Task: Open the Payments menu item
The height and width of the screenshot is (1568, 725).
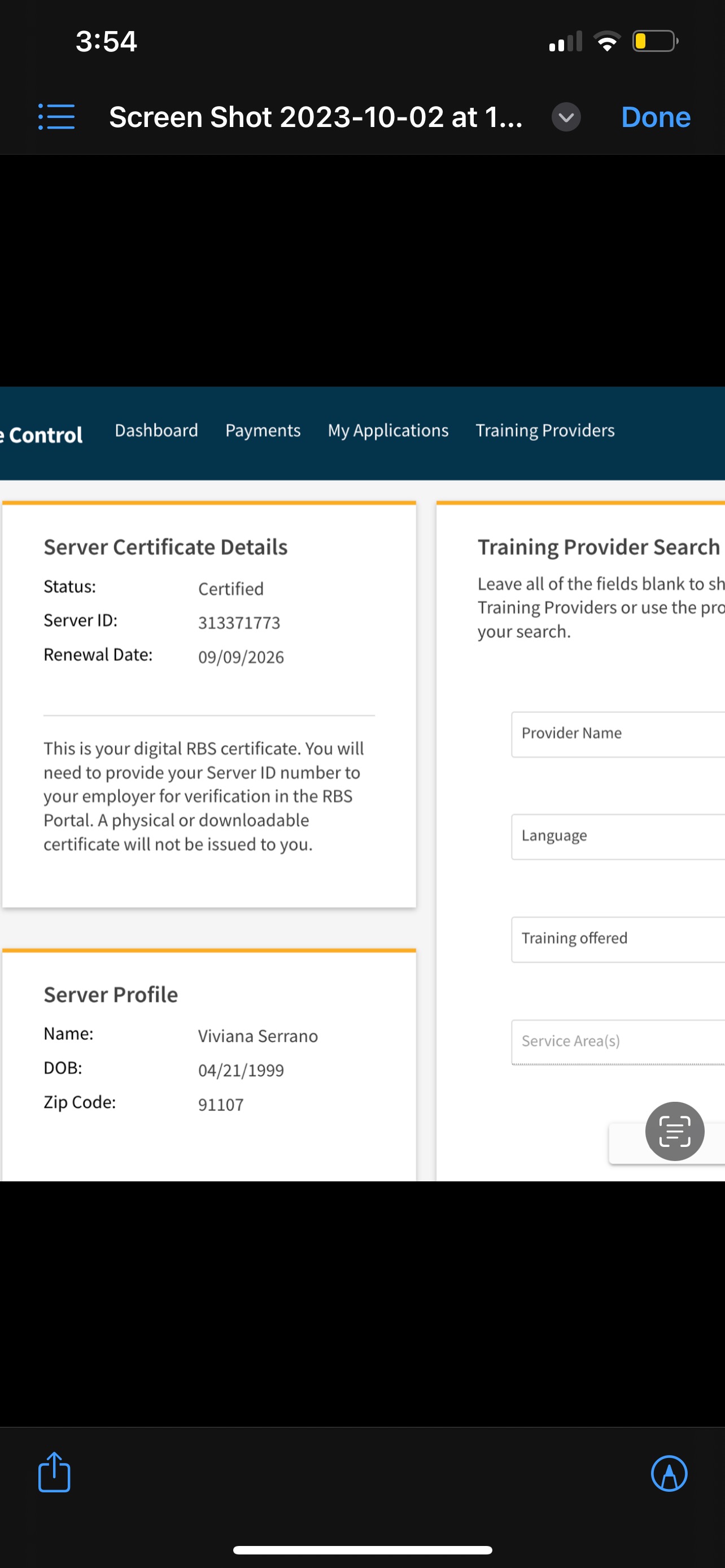Action: click(263, 430)
